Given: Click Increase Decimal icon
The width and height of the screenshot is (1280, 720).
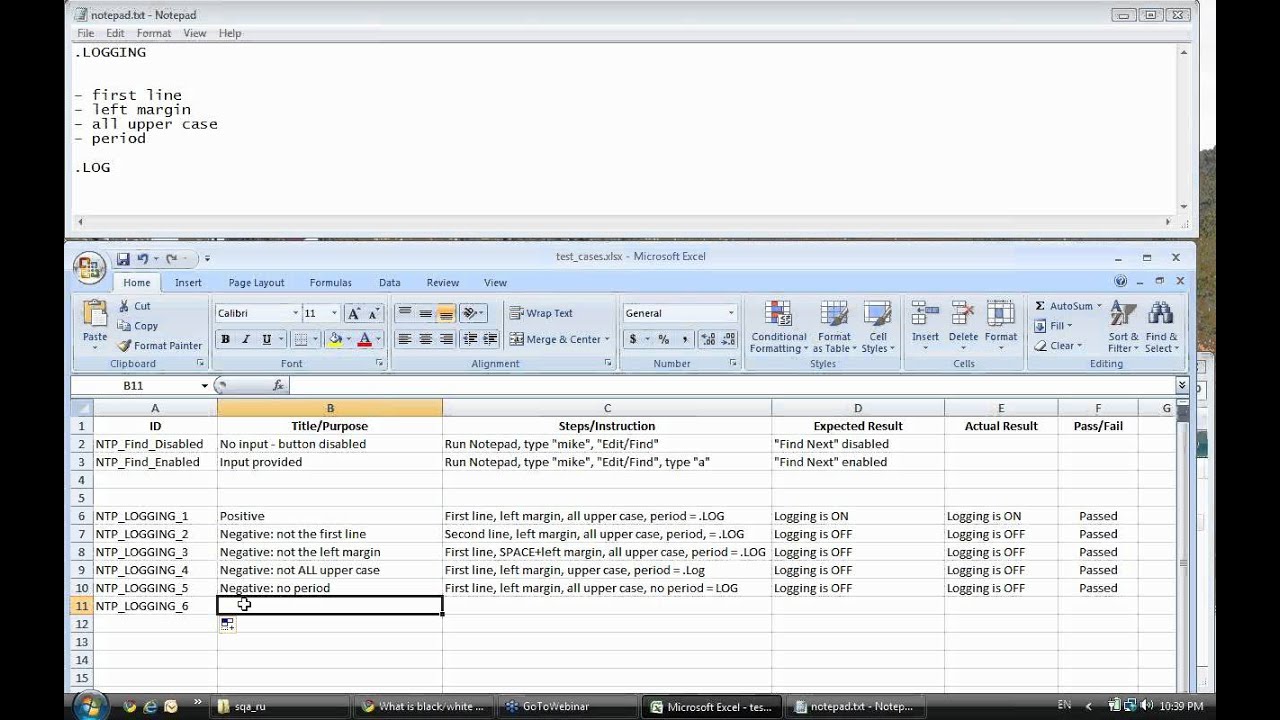Looking at the screenshot, I should tap(709, 340).
